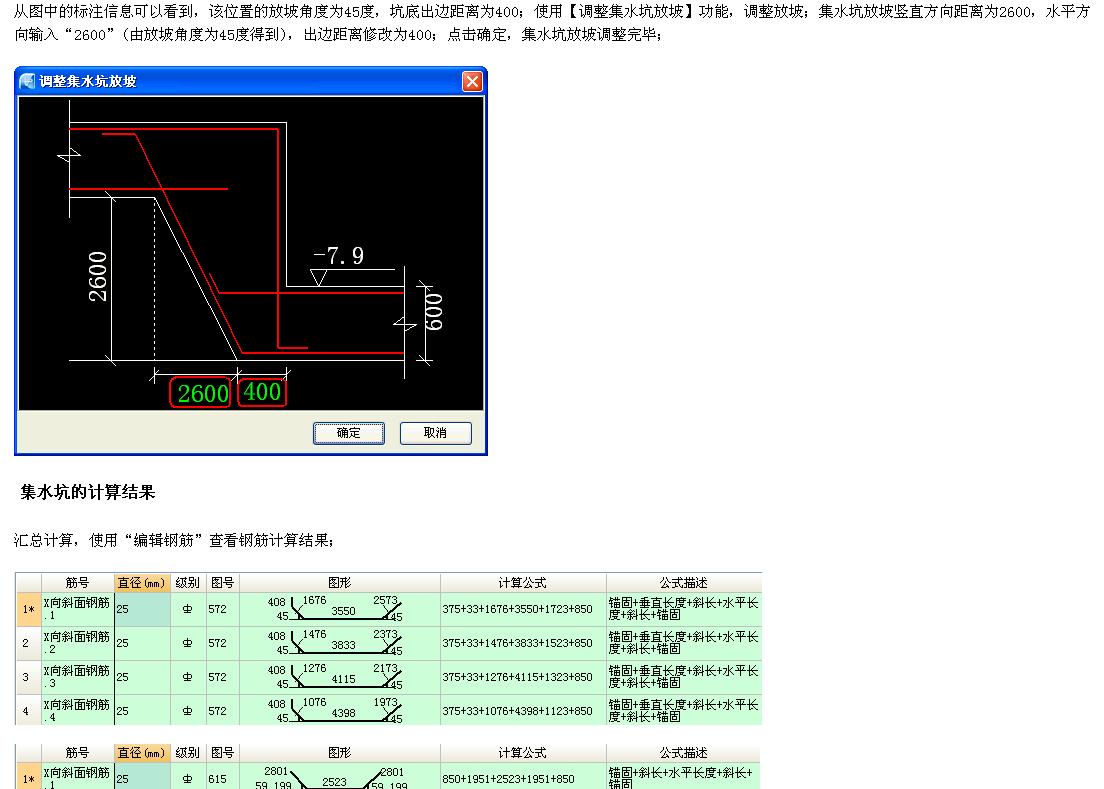Click the 调整集水坑放坡 title bar icon
The height and width of the screenshot is (789, 1104).
pos(28,81)
